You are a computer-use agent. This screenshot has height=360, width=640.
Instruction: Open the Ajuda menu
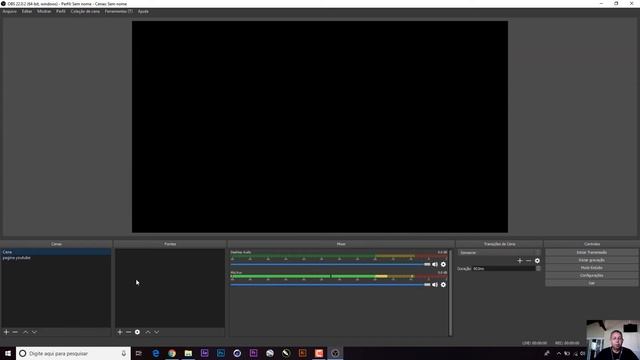pos(143,11)
